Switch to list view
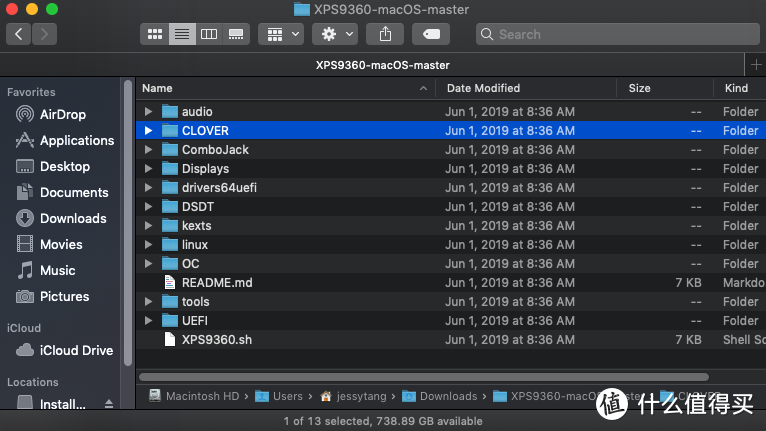 (x=182, y=34)
